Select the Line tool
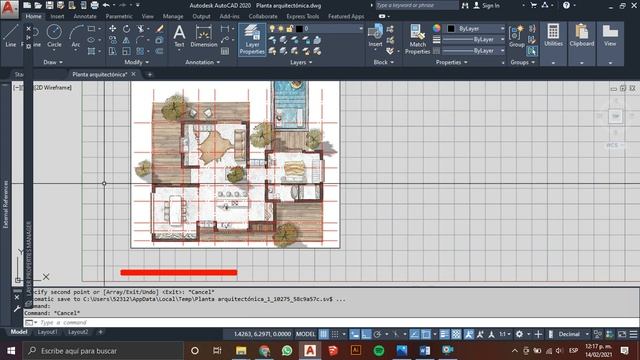 [x=11, y=36]
